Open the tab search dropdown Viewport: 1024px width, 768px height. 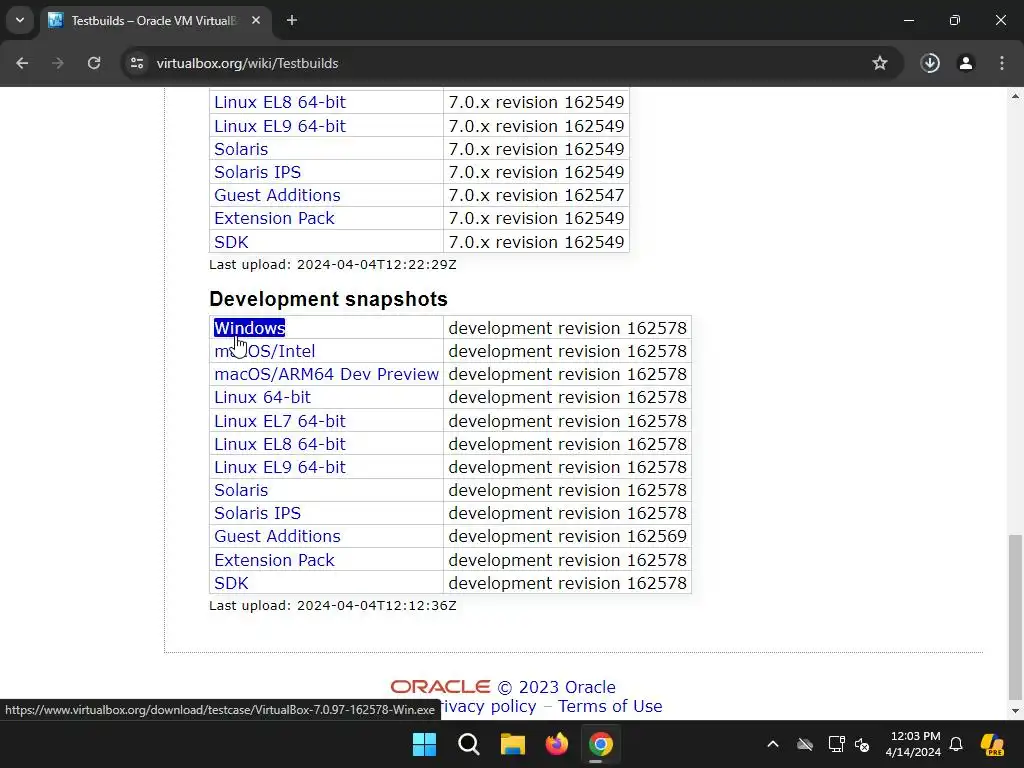pyautogui.click(x=20, y=20)
